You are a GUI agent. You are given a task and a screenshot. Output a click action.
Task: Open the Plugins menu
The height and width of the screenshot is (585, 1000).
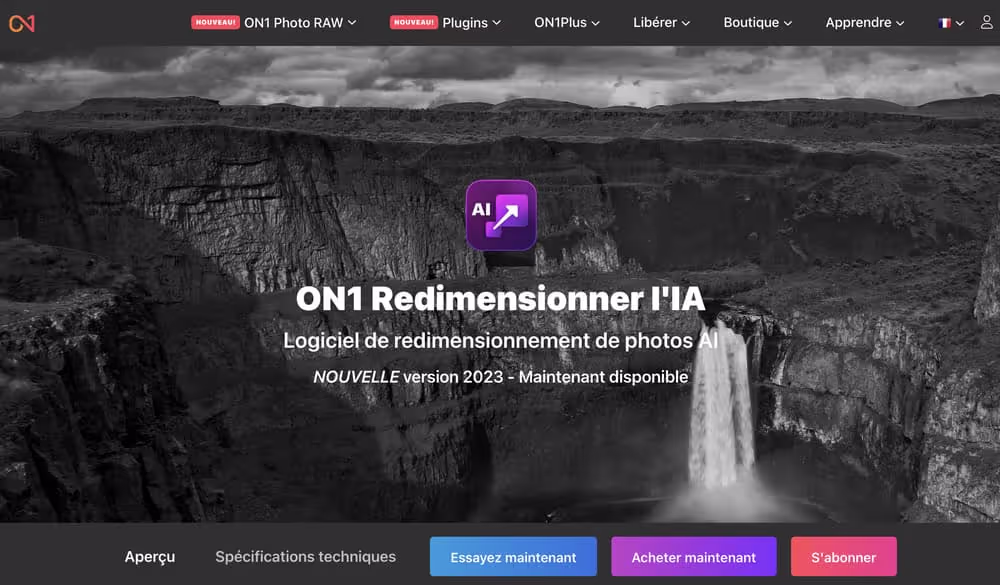point(472,23)
